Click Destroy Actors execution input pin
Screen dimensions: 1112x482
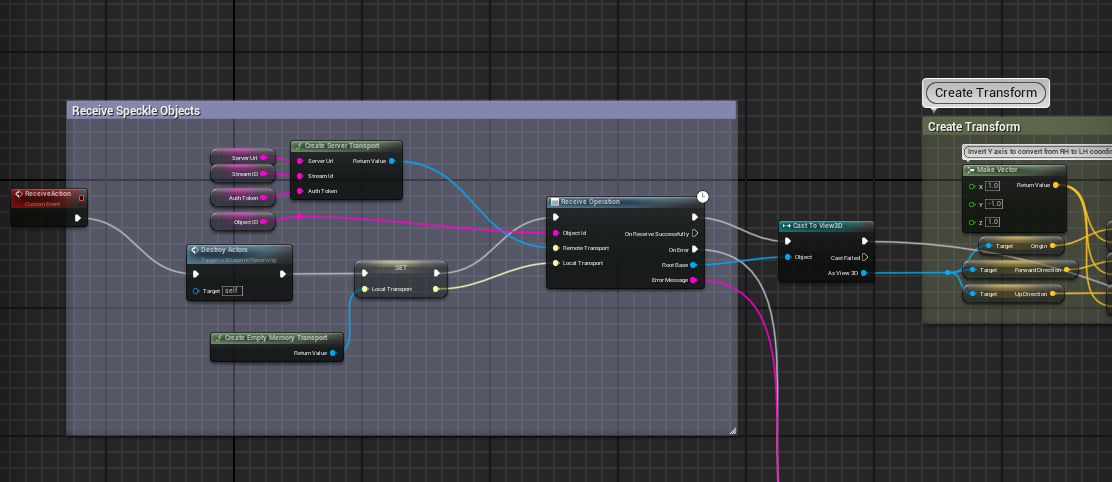point(196,274)
